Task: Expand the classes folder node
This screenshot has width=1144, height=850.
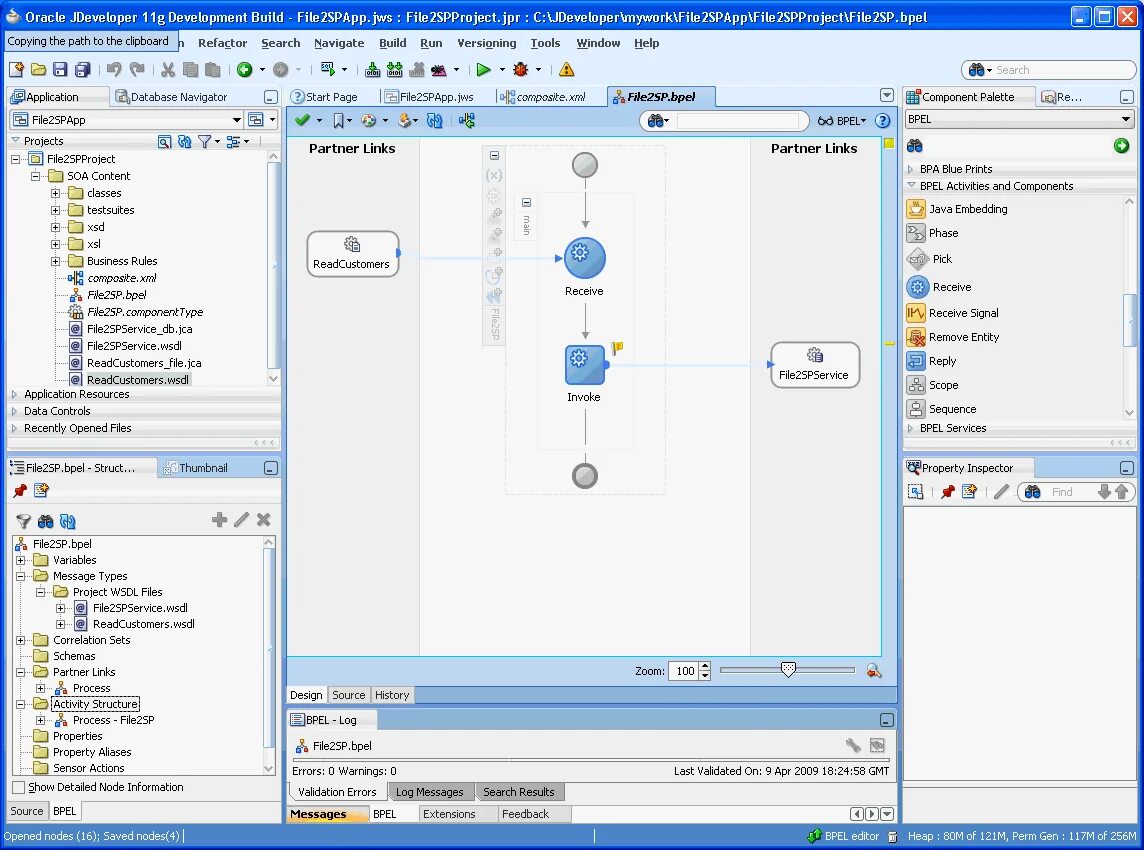Action: 55,193
